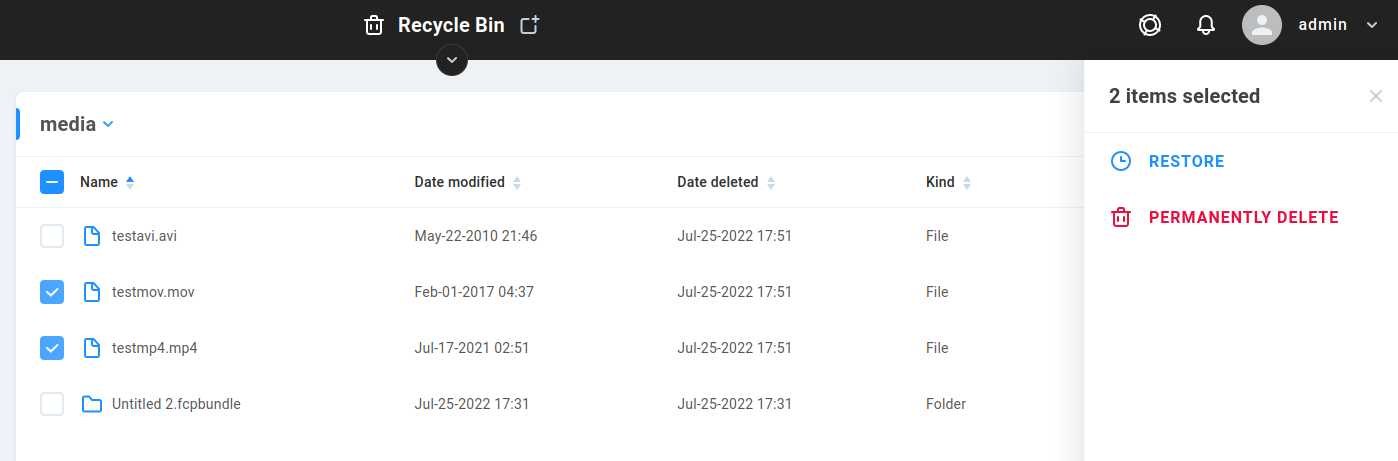This screenshot has width=1398, height=461.
Task: Click the file icon of testmp4.mp4
Action: [92, 348]
